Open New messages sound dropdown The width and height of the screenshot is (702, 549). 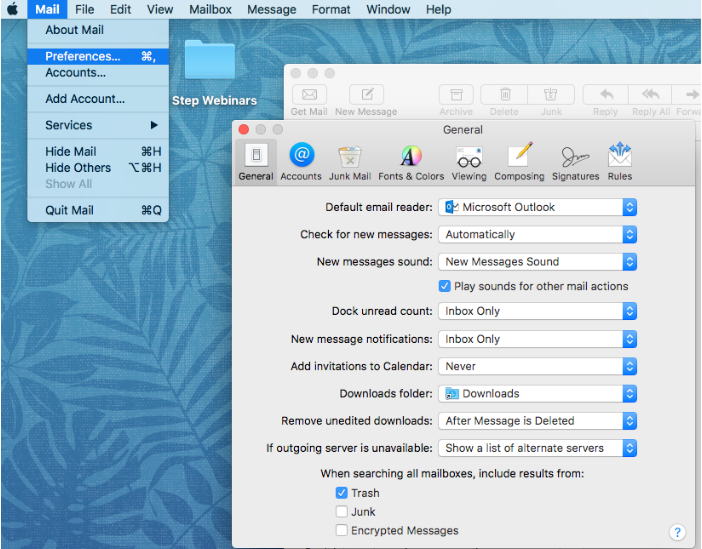[537, 262]
